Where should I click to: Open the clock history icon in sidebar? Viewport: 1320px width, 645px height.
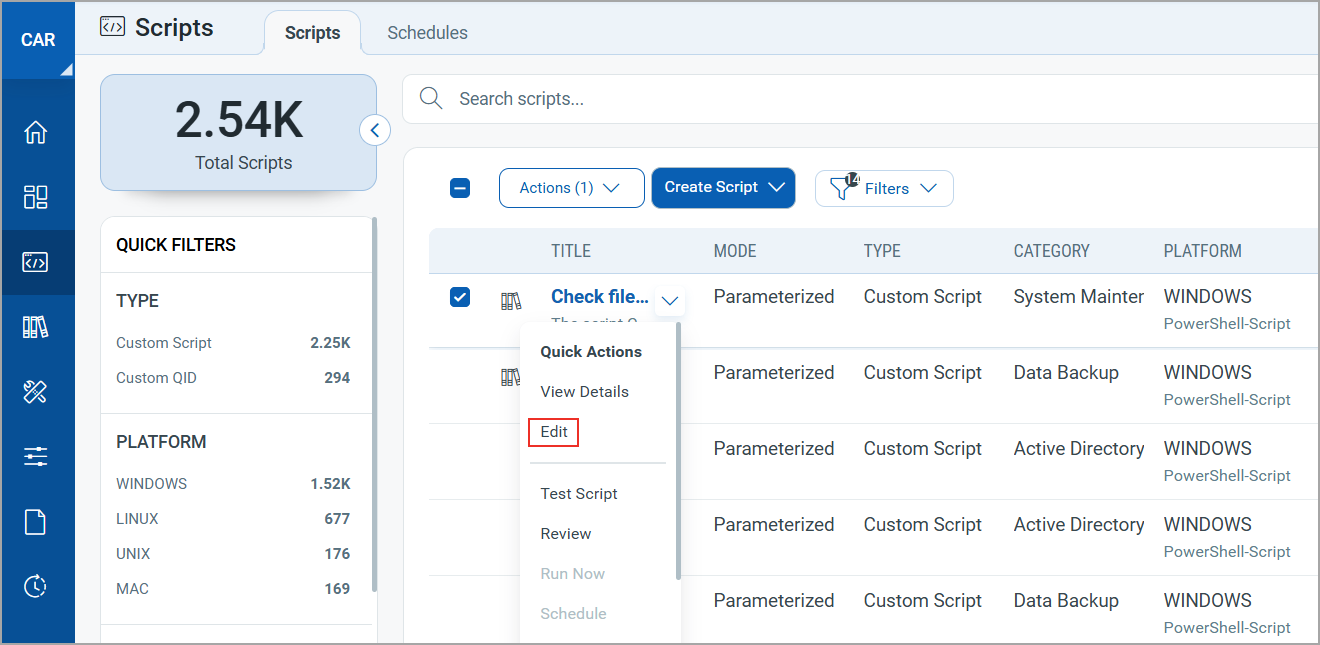pyautogui.click(x=36, y=586)
